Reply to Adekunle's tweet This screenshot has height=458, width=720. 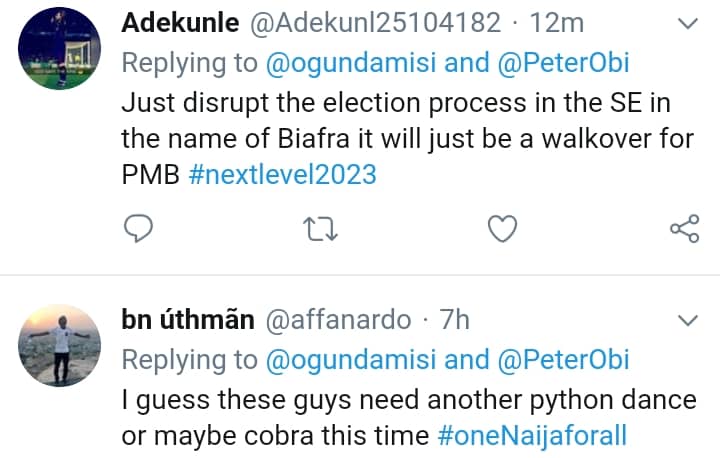136,229
